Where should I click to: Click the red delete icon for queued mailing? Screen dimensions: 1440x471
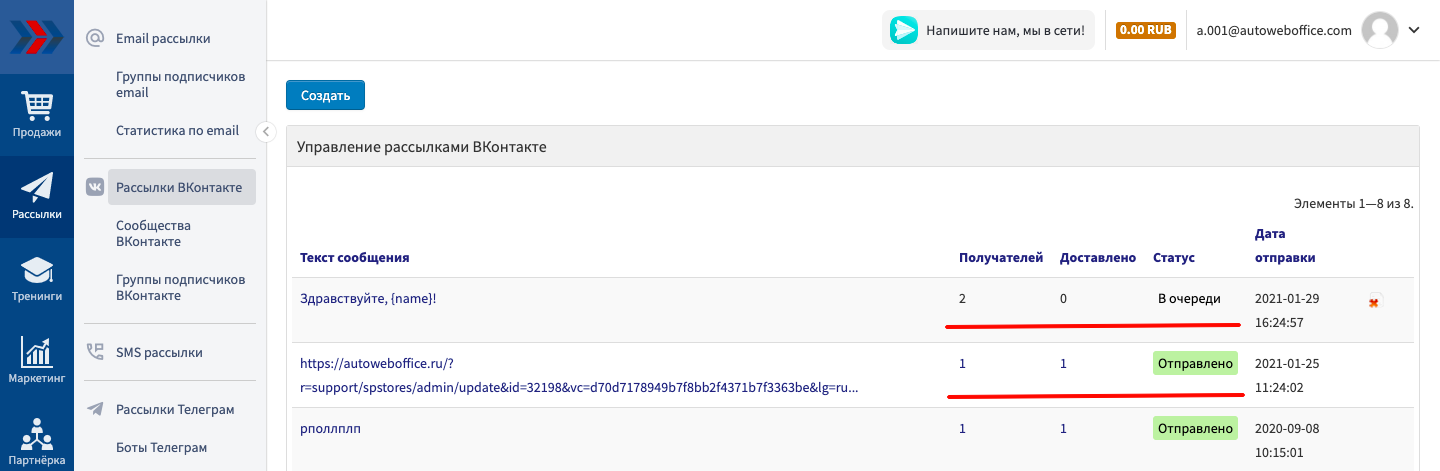1375,301
